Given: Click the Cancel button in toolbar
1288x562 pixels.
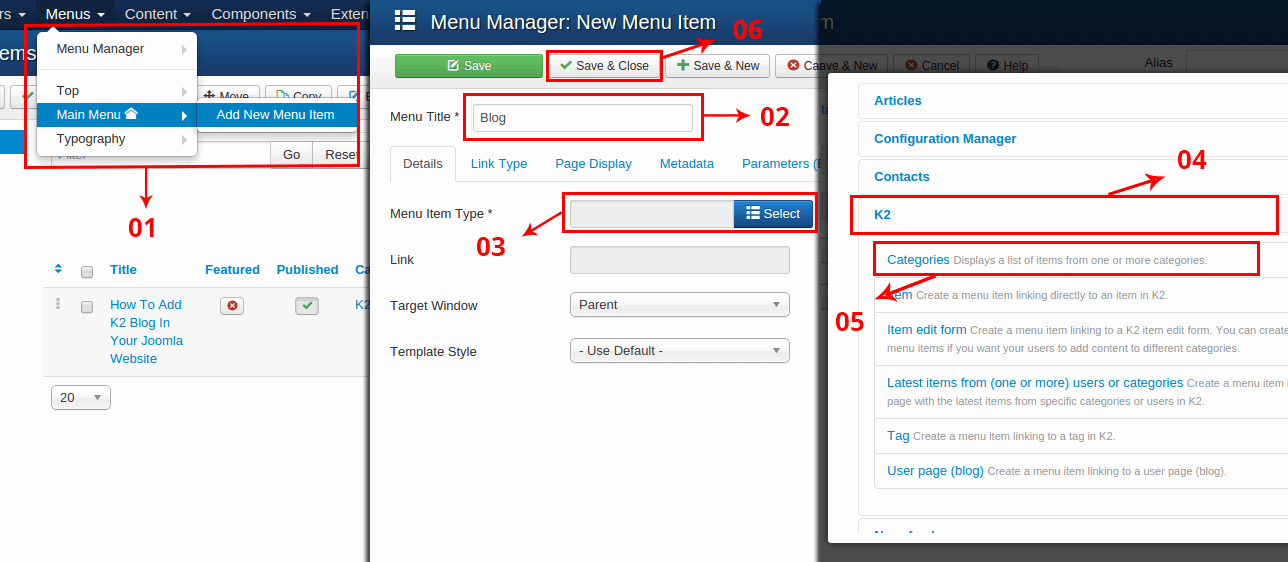Looking at the screenshot, I should 932,66.
